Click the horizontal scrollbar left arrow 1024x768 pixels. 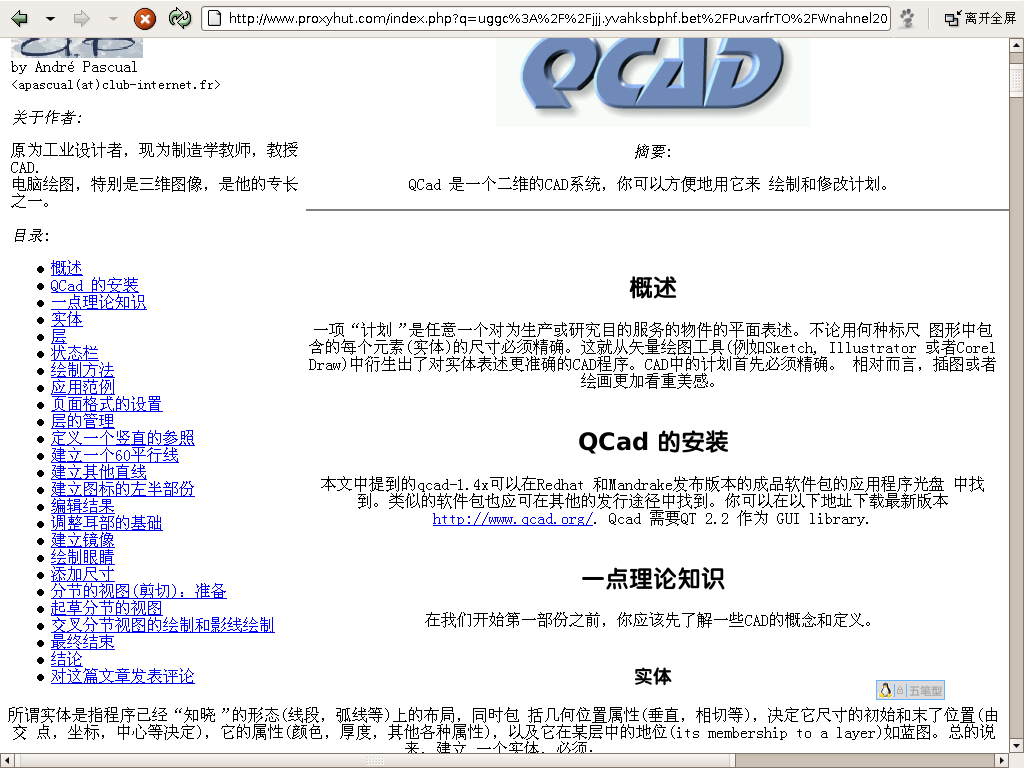(x=6, y=761)
